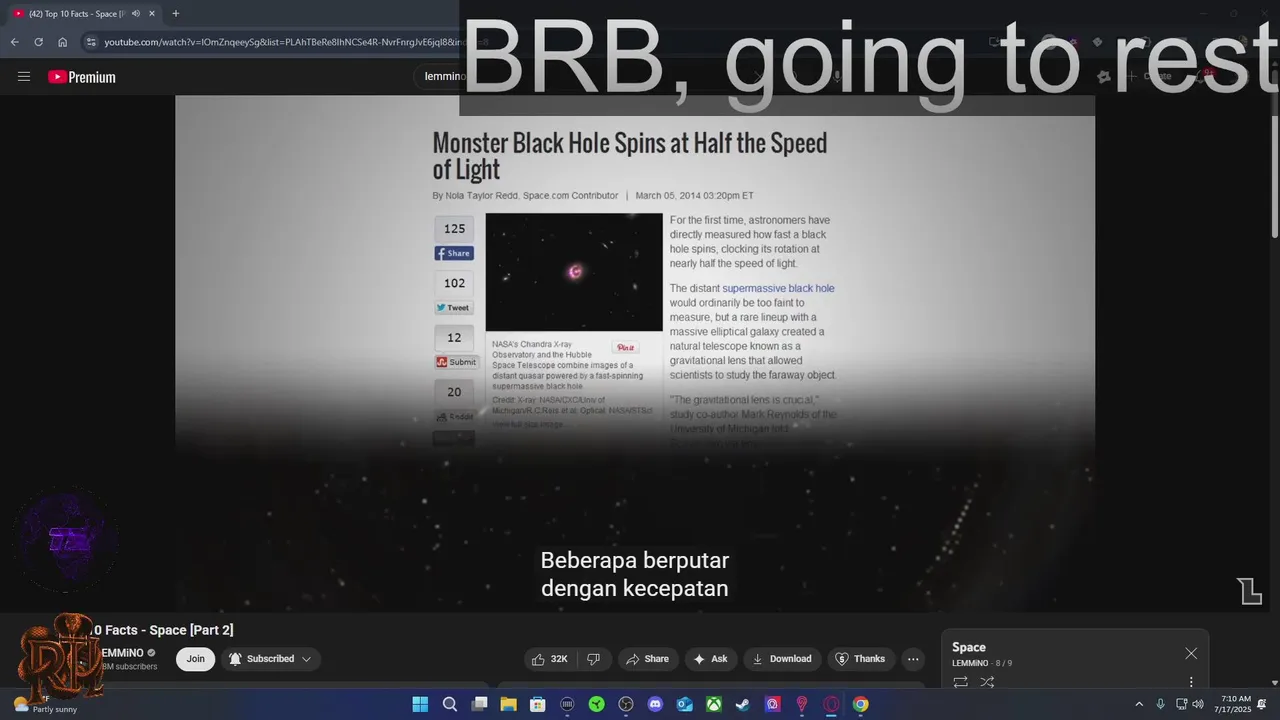The image size is (1280, 720).
Task: Open Discord from taskbar
Action: coord(655,704)
